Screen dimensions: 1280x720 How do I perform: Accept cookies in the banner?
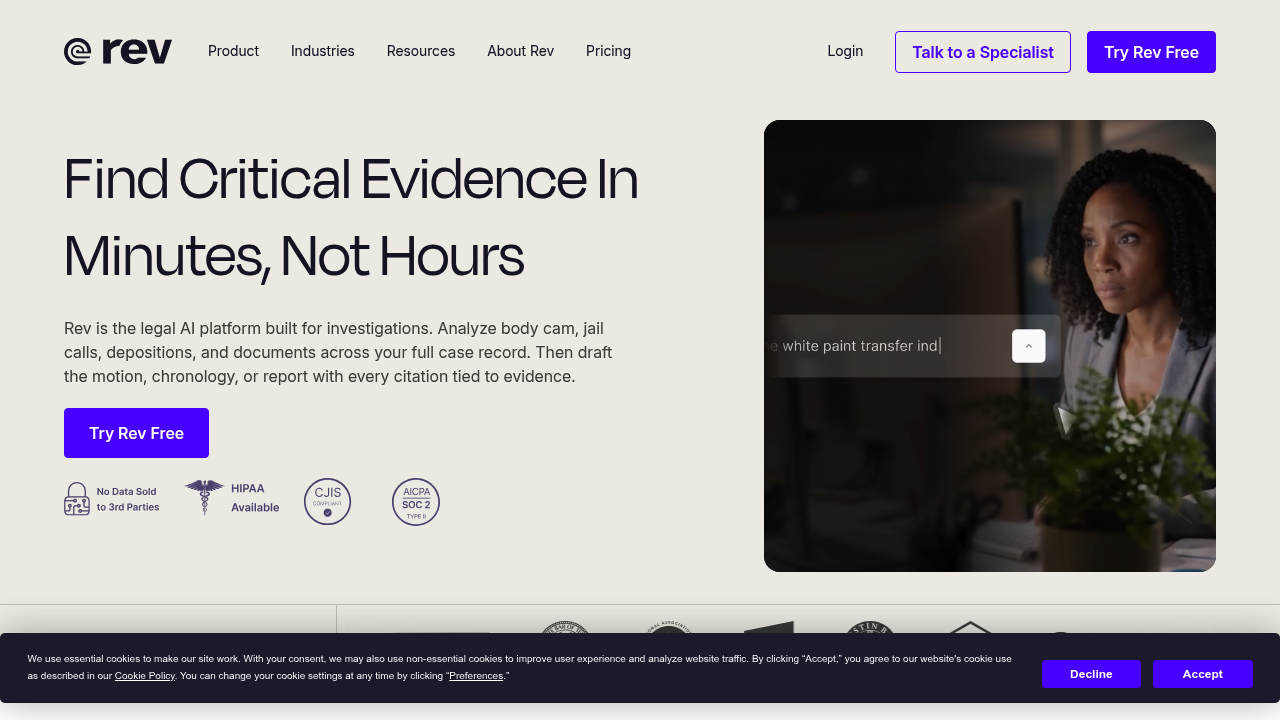[1203, 674]
